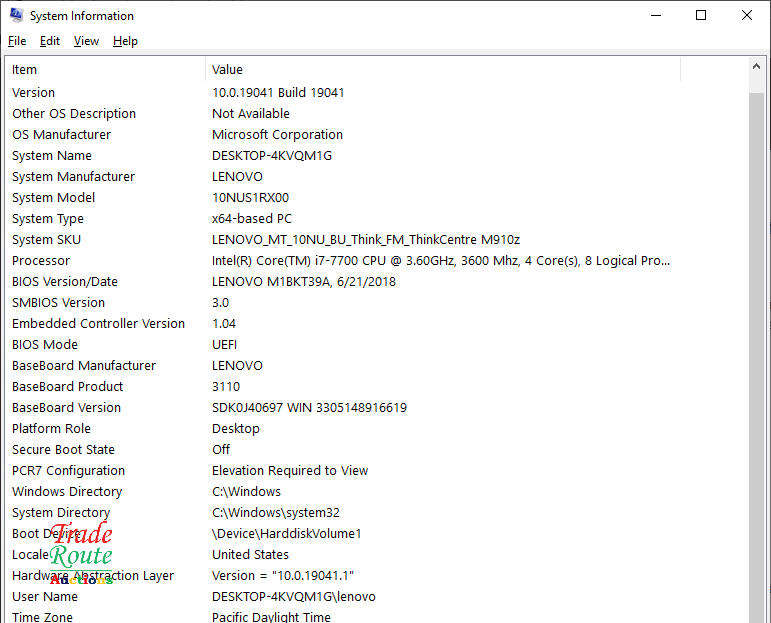Click the System Information app icon in title bar
Screen dimensions: 771x623
16,15
